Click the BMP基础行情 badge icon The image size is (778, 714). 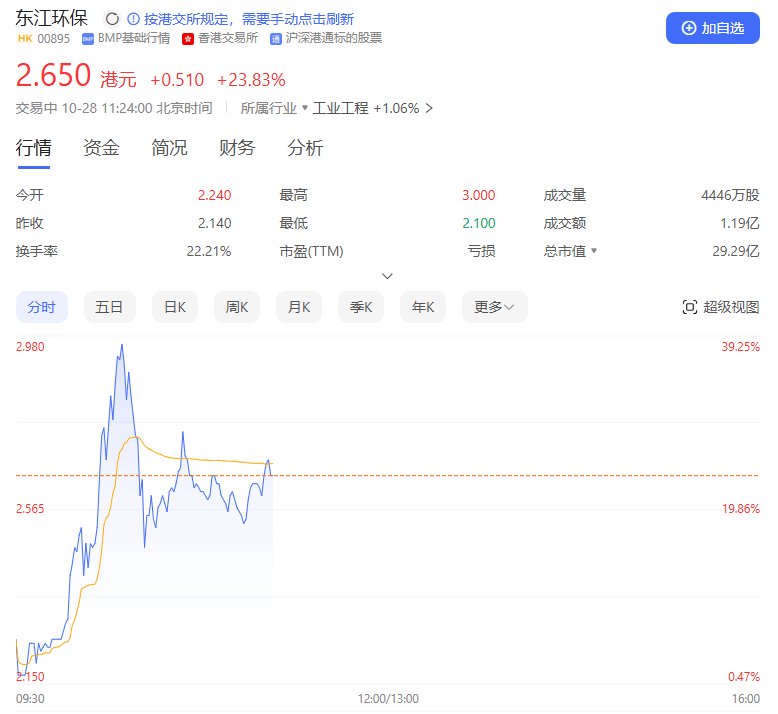pyautogui.click(x=88, y=38)
